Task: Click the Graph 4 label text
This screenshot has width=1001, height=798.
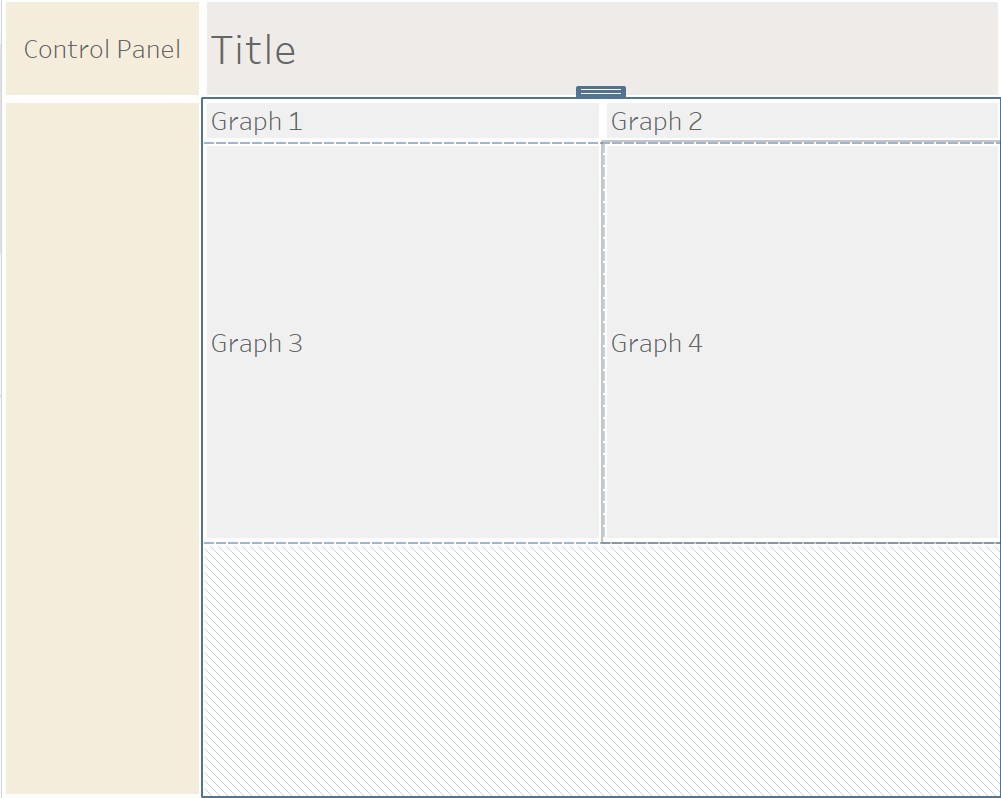Action: tap(656, 343)
